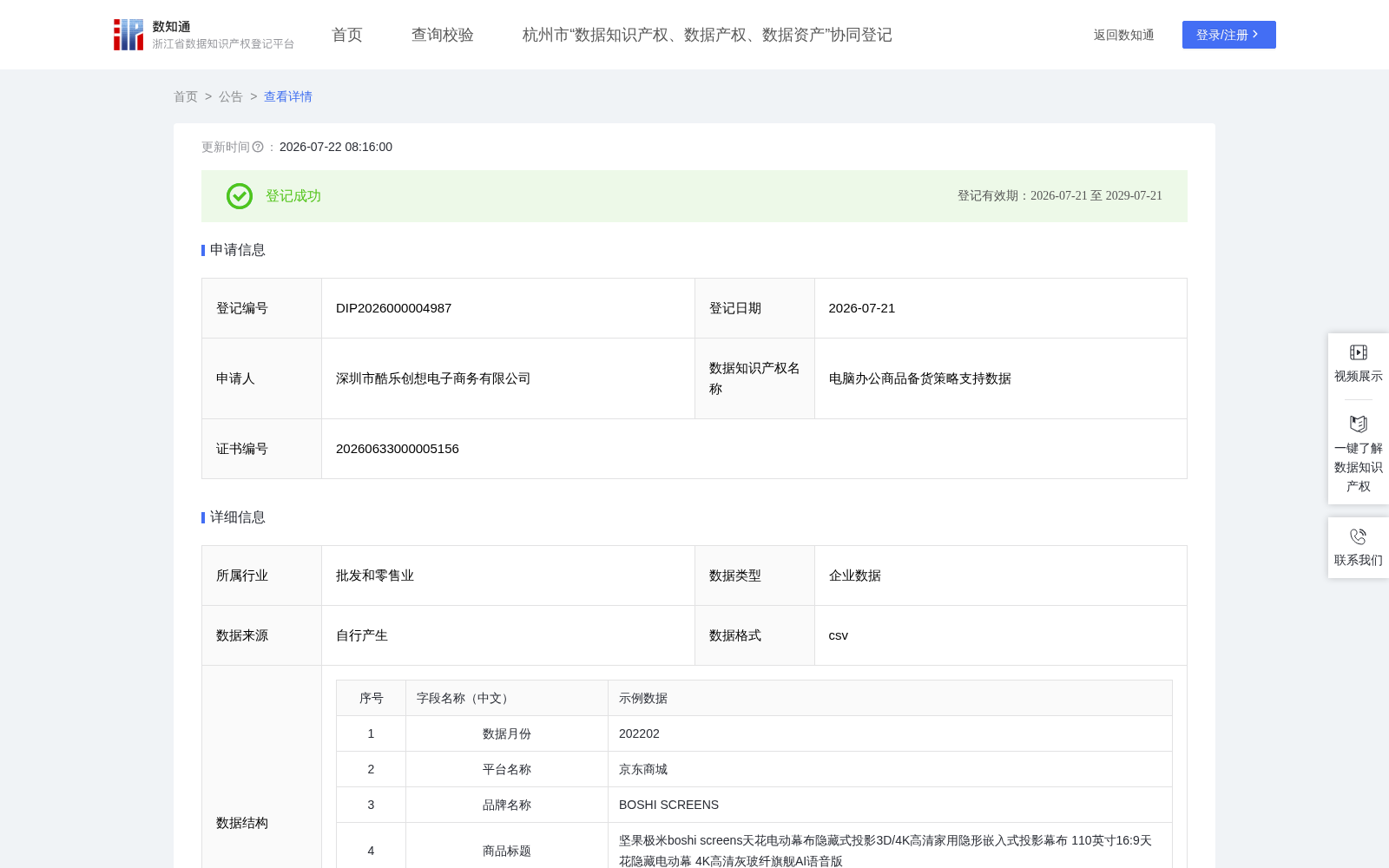This screenshot has width=1389, height=868.
Task: Select the data source value 自行产生
Action: pos(362,635)
